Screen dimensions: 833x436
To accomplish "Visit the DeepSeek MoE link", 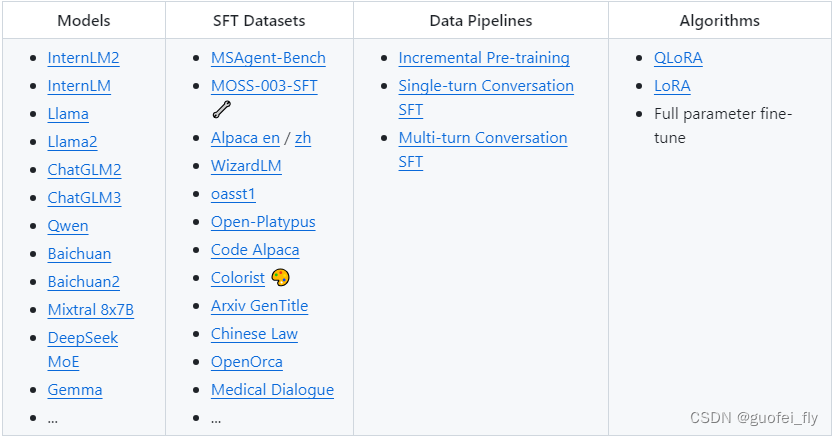I will click(x=82, y=338).
